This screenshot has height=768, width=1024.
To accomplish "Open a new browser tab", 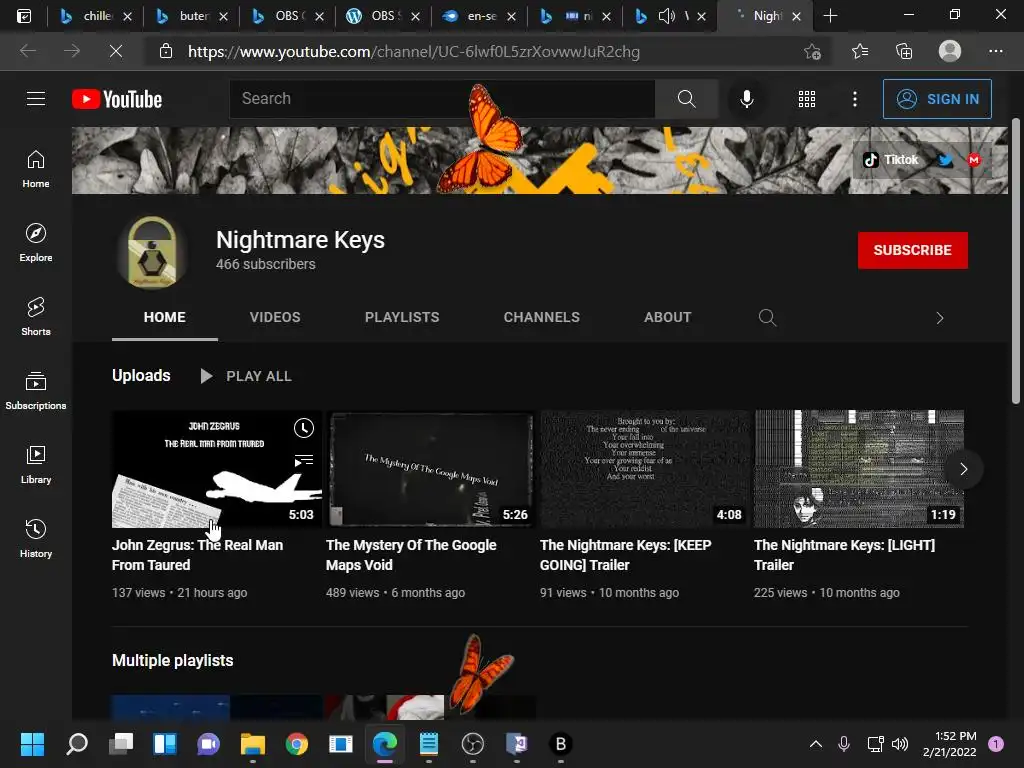I will point(830,16).
